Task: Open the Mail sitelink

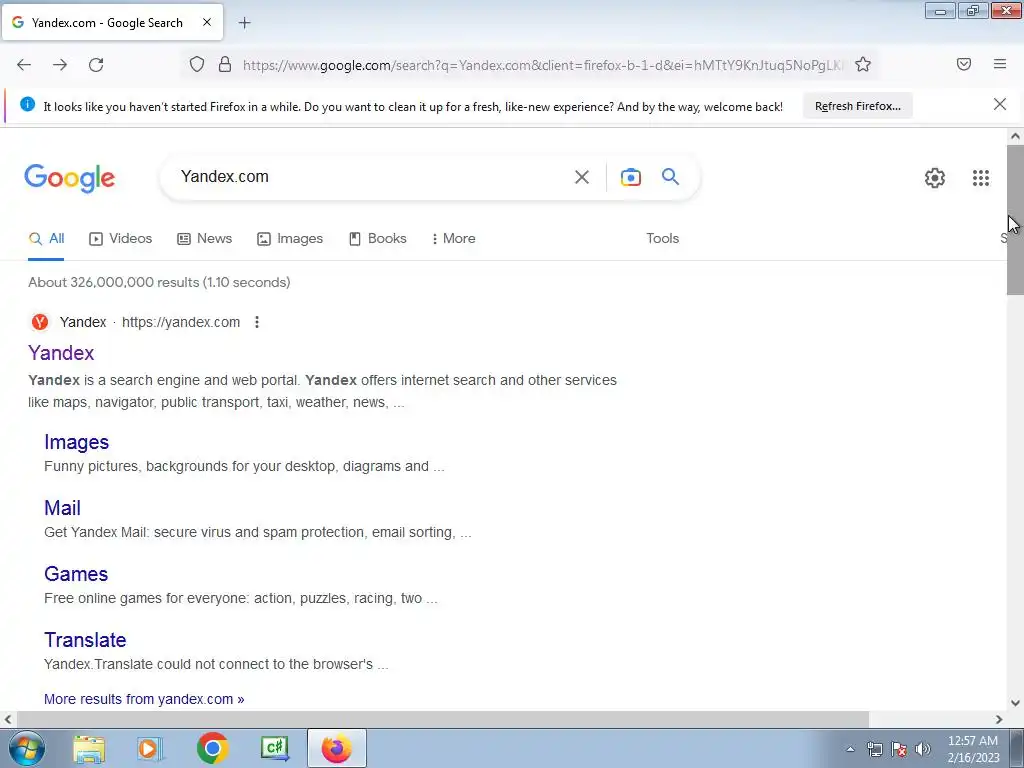Action: point(62,508)
